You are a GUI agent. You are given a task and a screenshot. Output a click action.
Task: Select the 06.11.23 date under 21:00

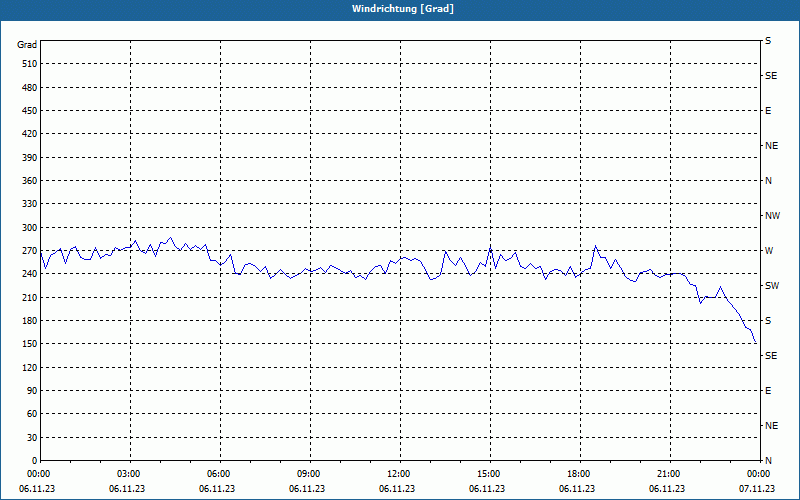point(667,489)
